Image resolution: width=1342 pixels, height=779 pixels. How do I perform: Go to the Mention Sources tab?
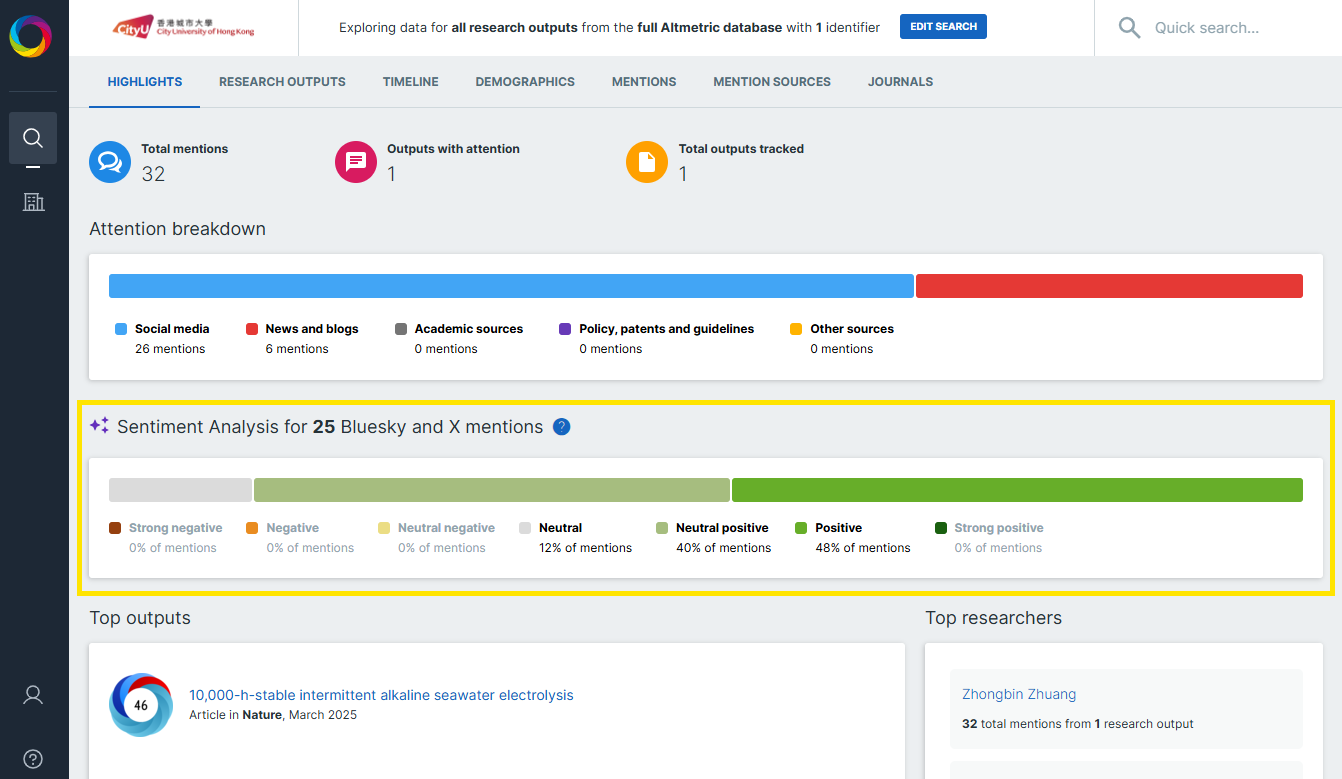point(771,82)
